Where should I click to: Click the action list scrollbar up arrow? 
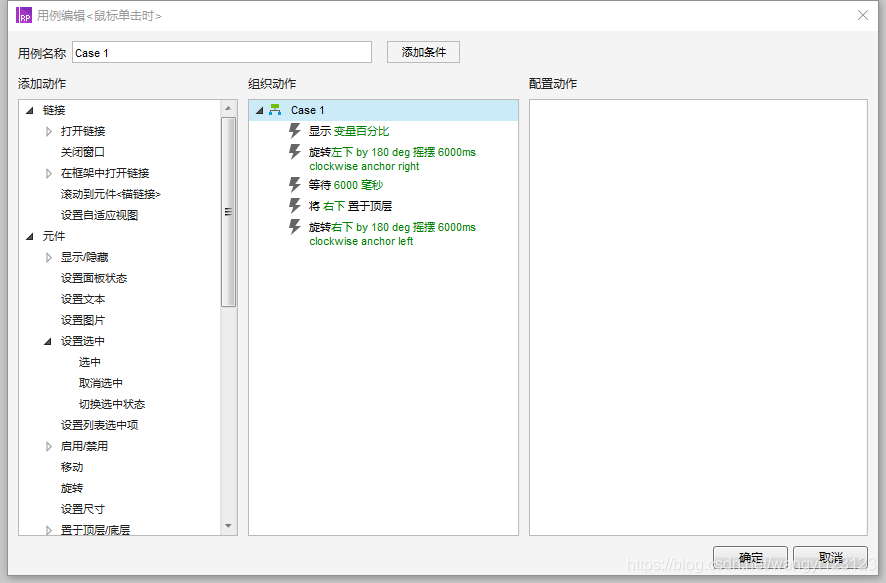228,108
